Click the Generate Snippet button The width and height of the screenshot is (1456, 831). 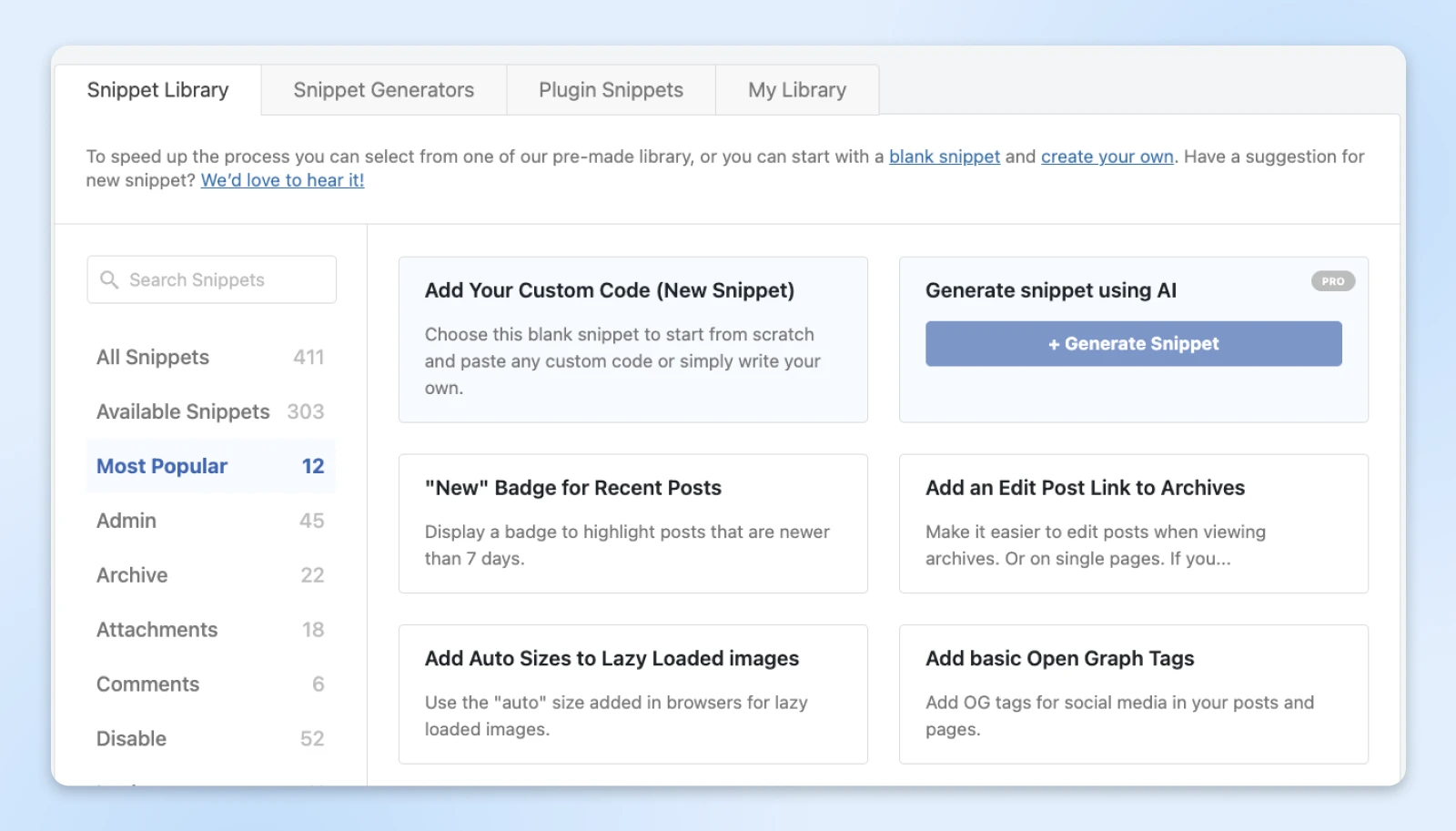1133,344
